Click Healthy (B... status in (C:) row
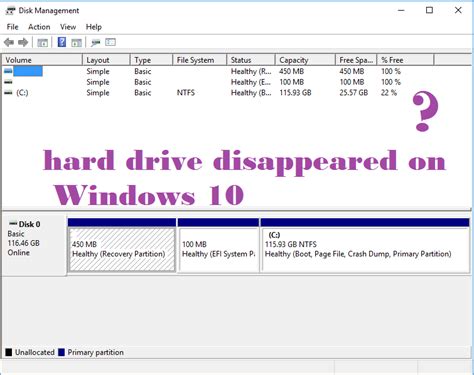The height and width of the screenshot is (375, 474). (x=251, y=93)
